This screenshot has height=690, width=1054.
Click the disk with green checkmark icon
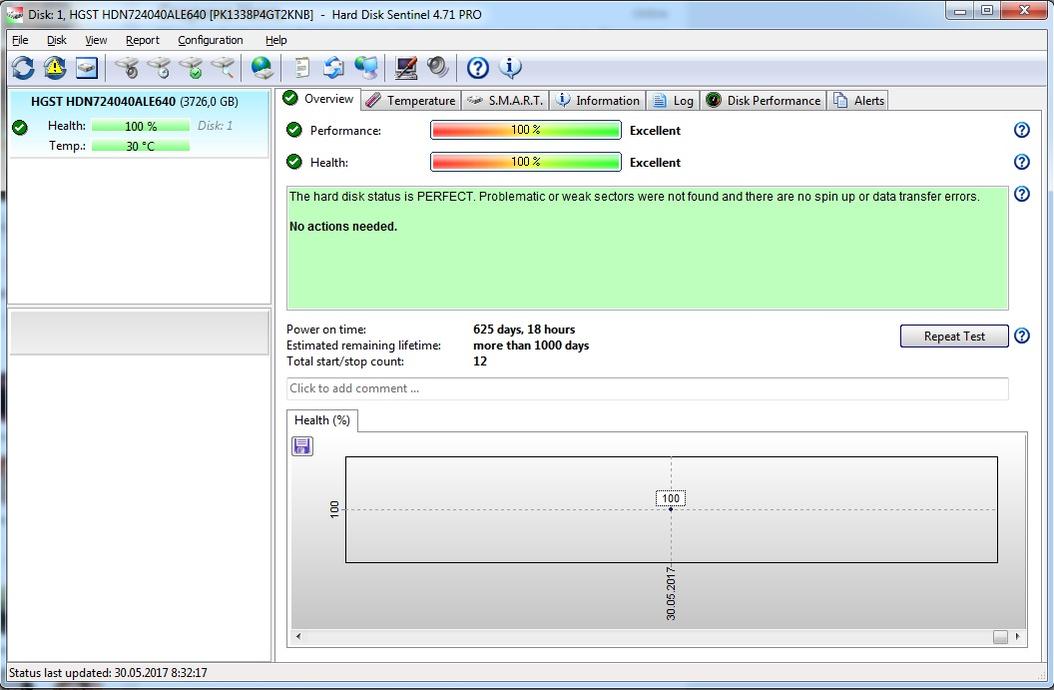click(x=191, y=67)
